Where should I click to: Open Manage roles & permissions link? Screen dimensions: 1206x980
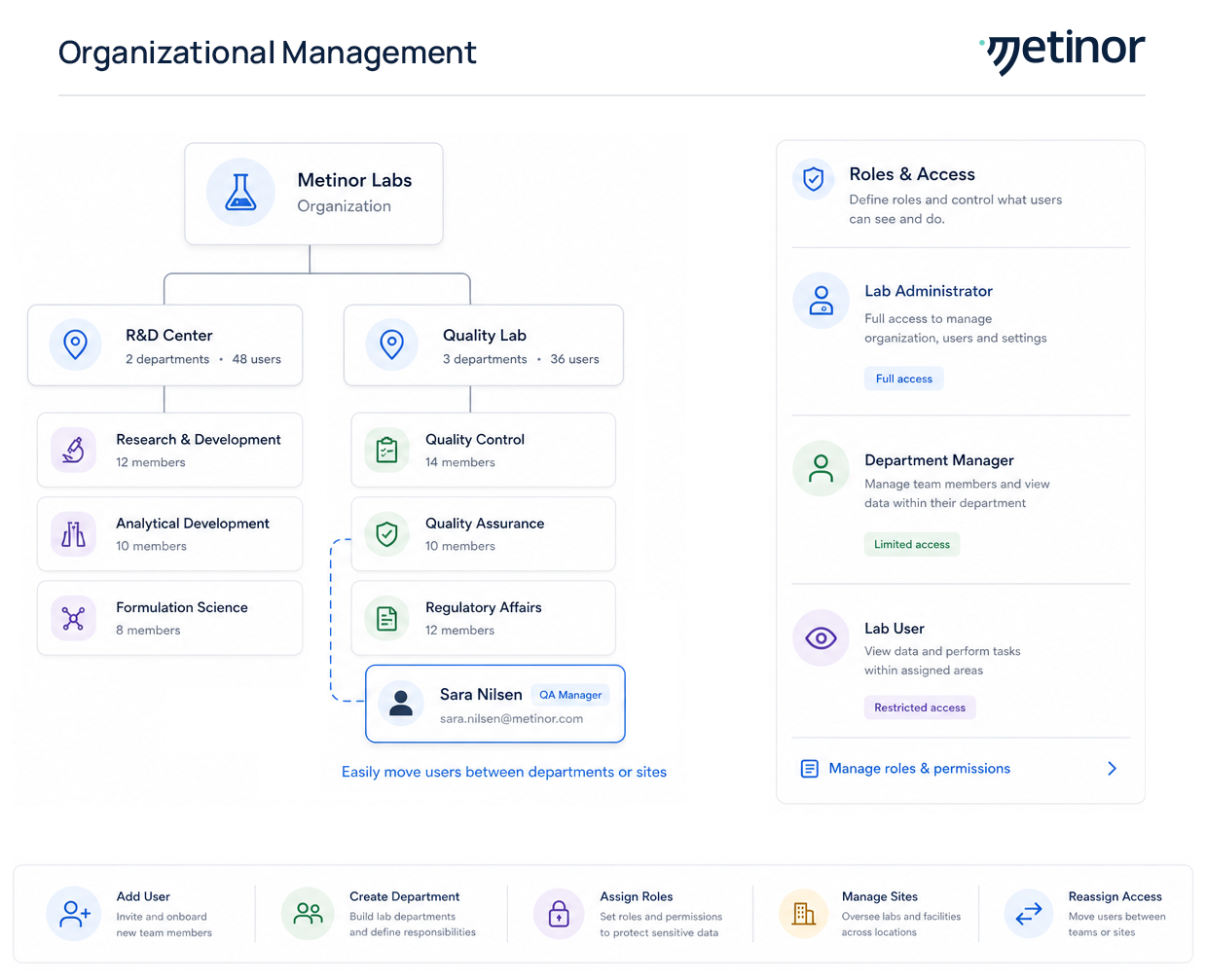pyautogui.click(x=920, y=769)
